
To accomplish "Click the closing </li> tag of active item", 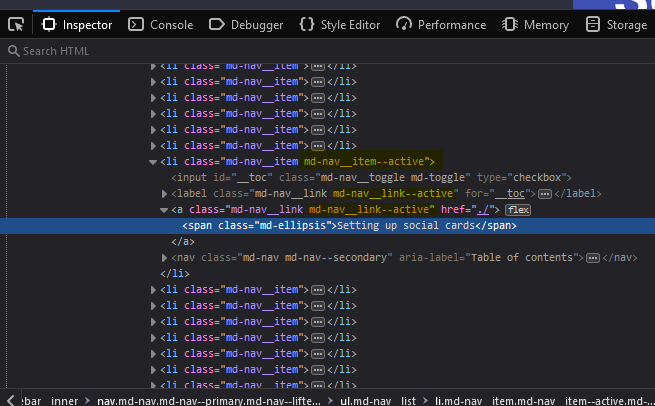I will 175,274.
